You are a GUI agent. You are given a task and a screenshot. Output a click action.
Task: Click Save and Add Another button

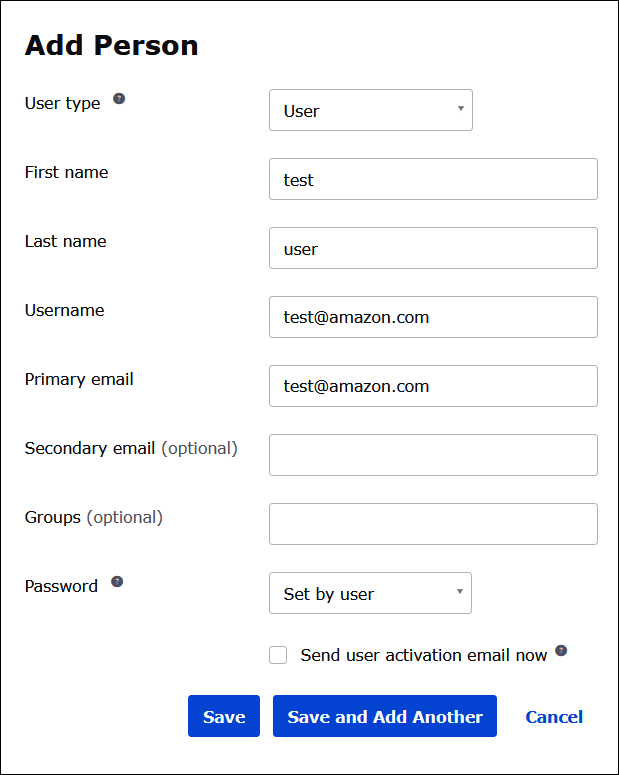pos(384,716)
